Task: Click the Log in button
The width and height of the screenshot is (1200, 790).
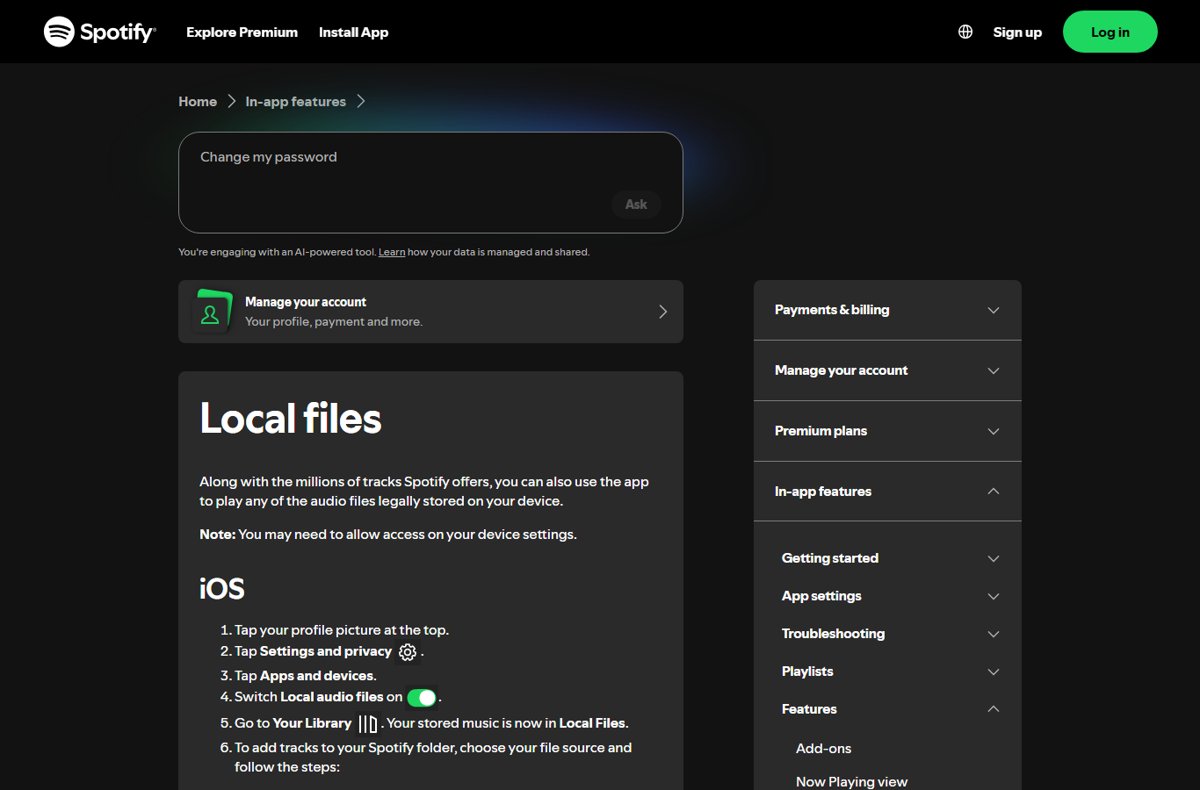Action: coord(1110,32)
